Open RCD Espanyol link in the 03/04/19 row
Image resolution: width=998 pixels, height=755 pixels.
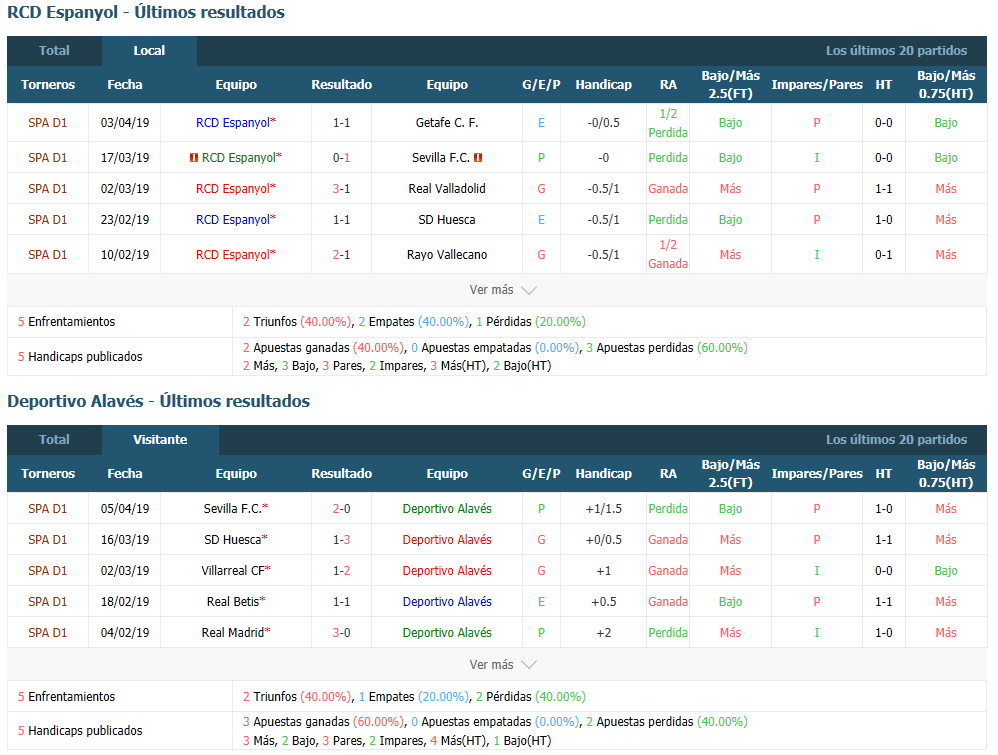pyautogui.click(x=233, y=123)
